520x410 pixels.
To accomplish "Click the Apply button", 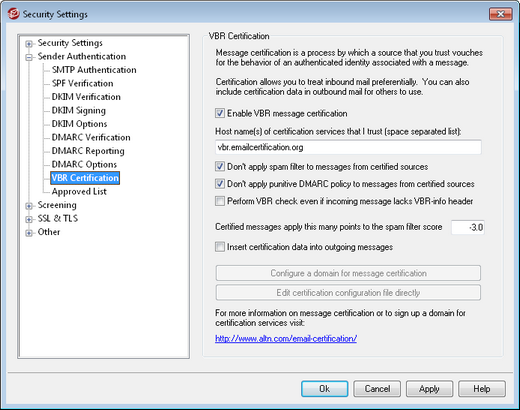I will 429,389.
